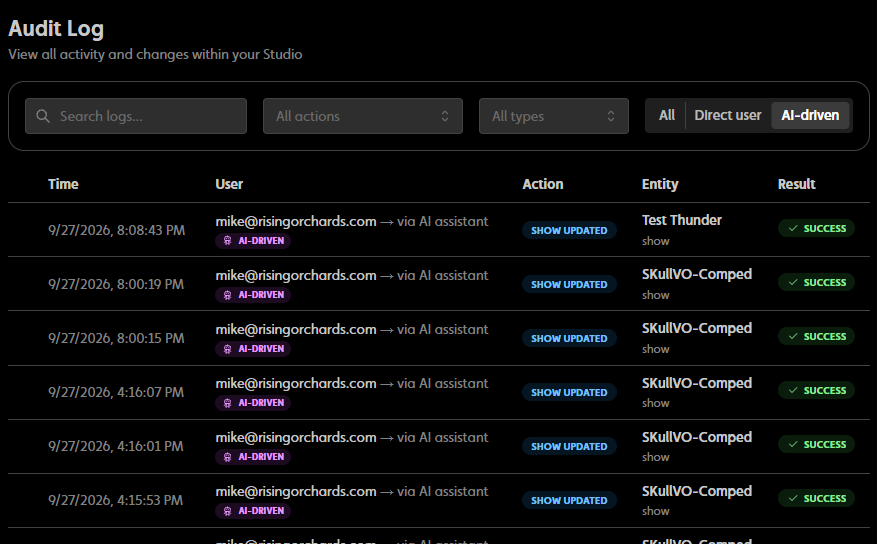
Task: Click SHOW UPDATED badge in 8:08:43 PM row
Action: [x=569, y=230]
